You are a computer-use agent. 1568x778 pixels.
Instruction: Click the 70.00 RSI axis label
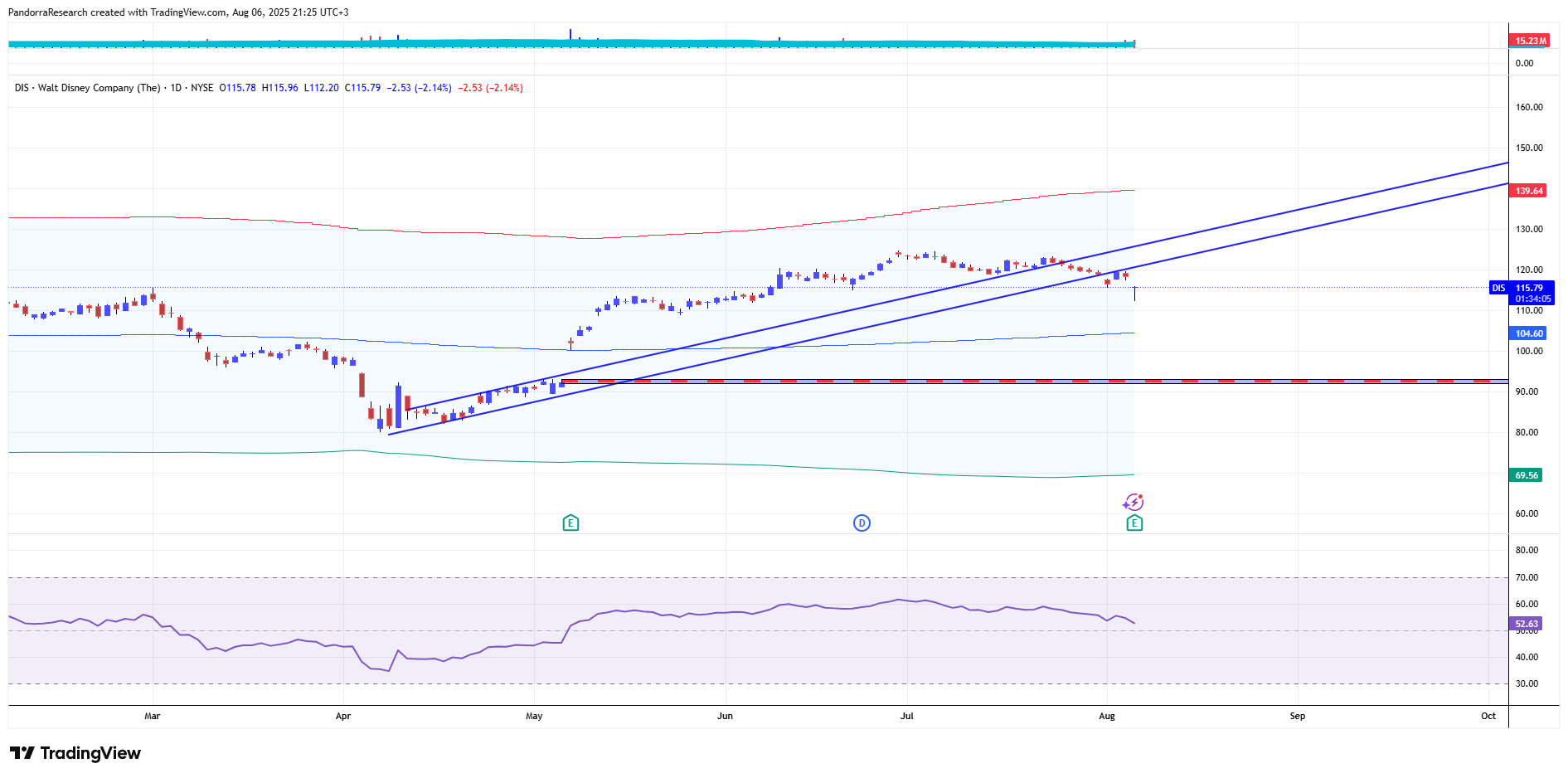coord(1527,577)
